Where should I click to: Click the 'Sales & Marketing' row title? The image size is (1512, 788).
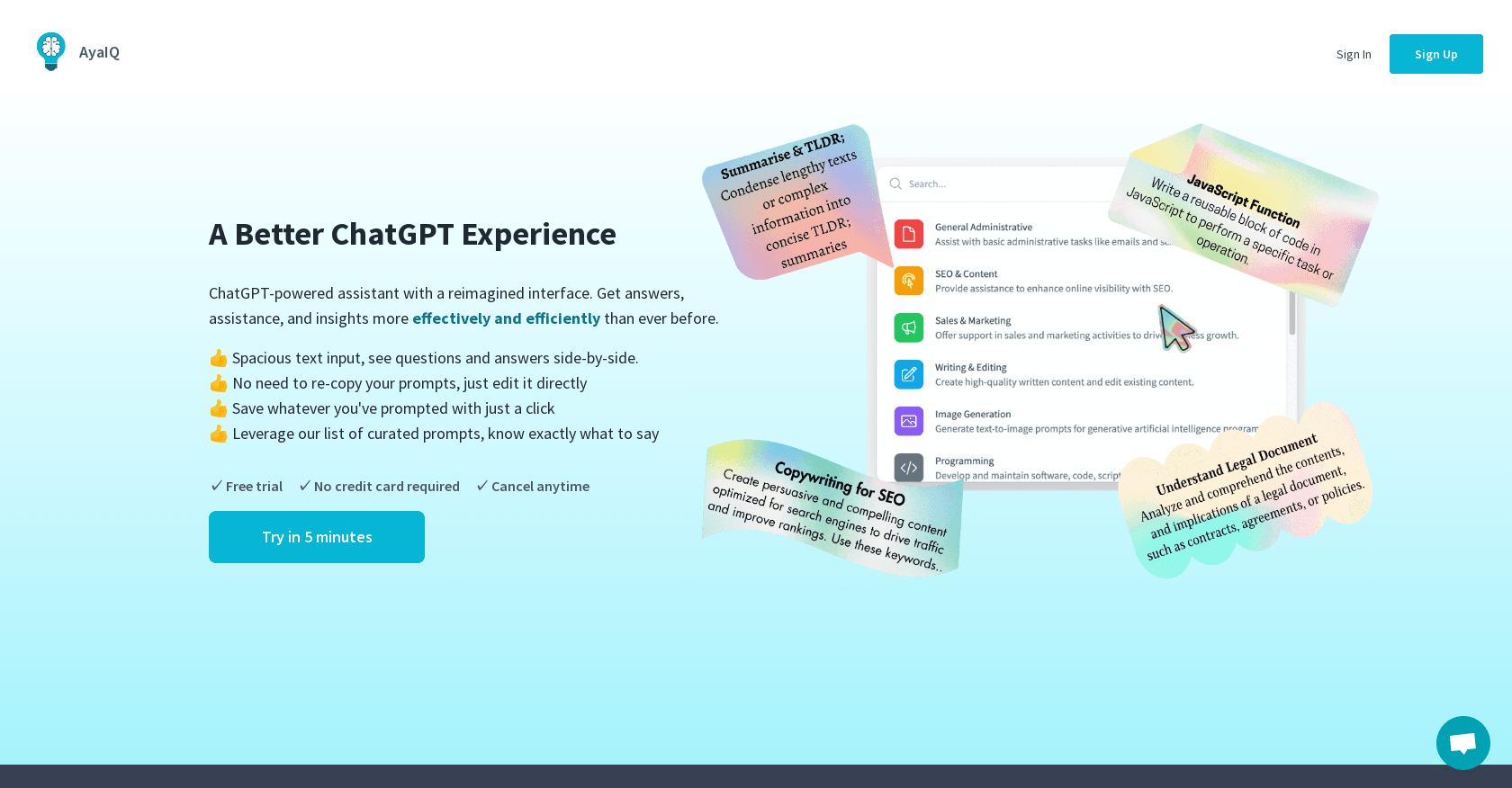click(973, 321)
